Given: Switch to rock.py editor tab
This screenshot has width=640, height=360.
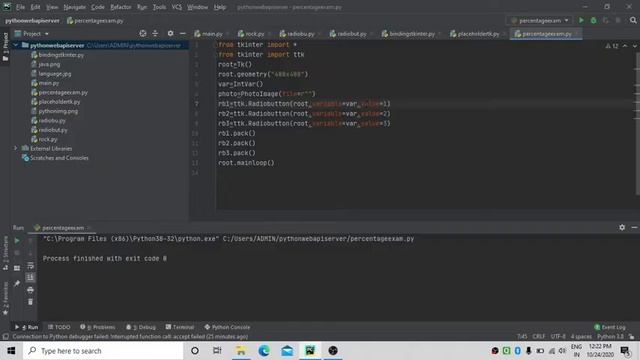Looking at the screenshot, I should tap(251, 34).
